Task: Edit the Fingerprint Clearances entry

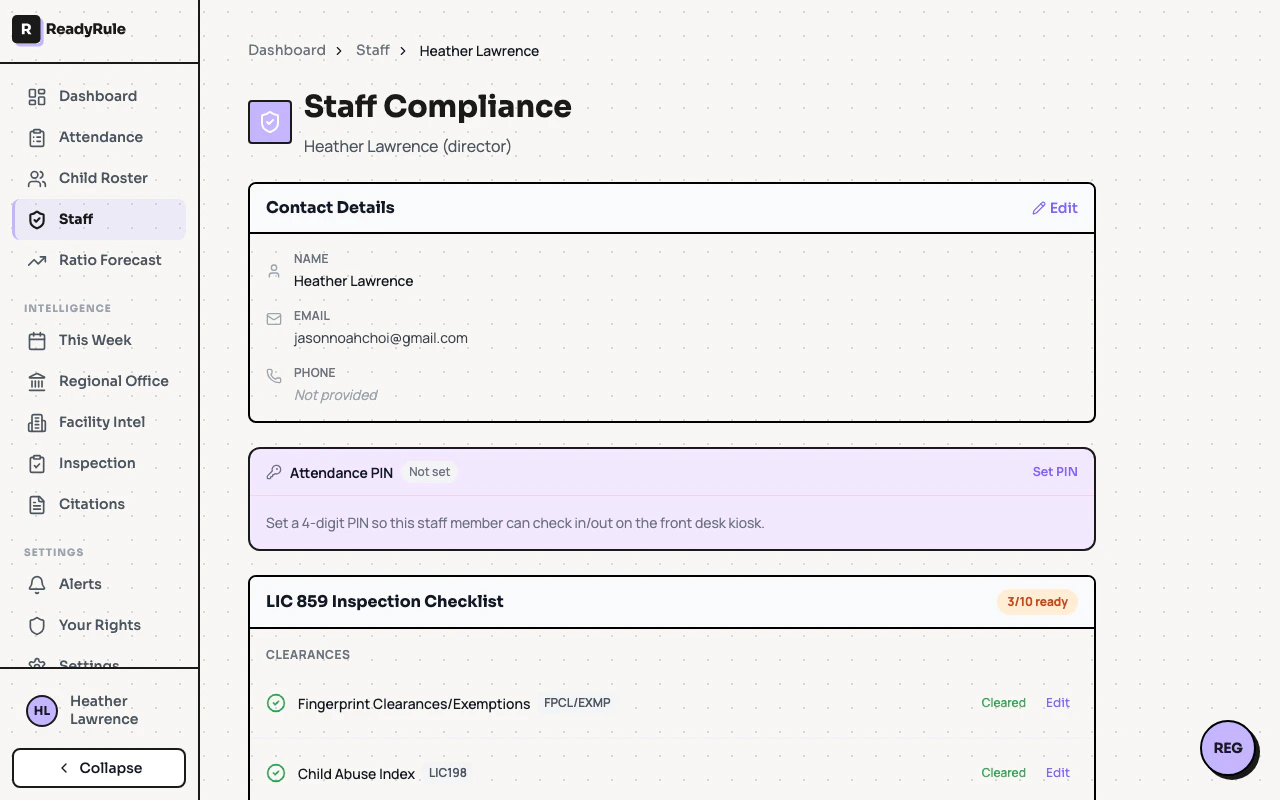Action: (x=1057, y=702)
